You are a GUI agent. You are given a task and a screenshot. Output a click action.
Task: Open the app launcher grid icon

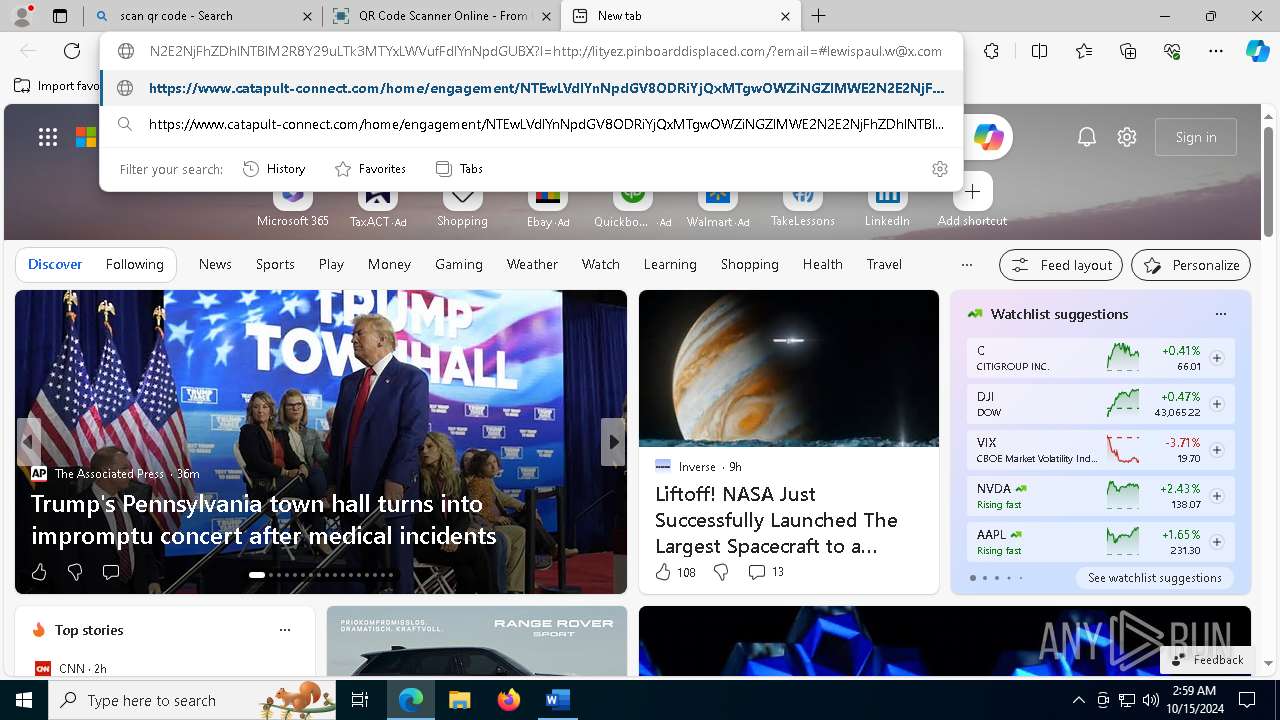coord(47,137)
